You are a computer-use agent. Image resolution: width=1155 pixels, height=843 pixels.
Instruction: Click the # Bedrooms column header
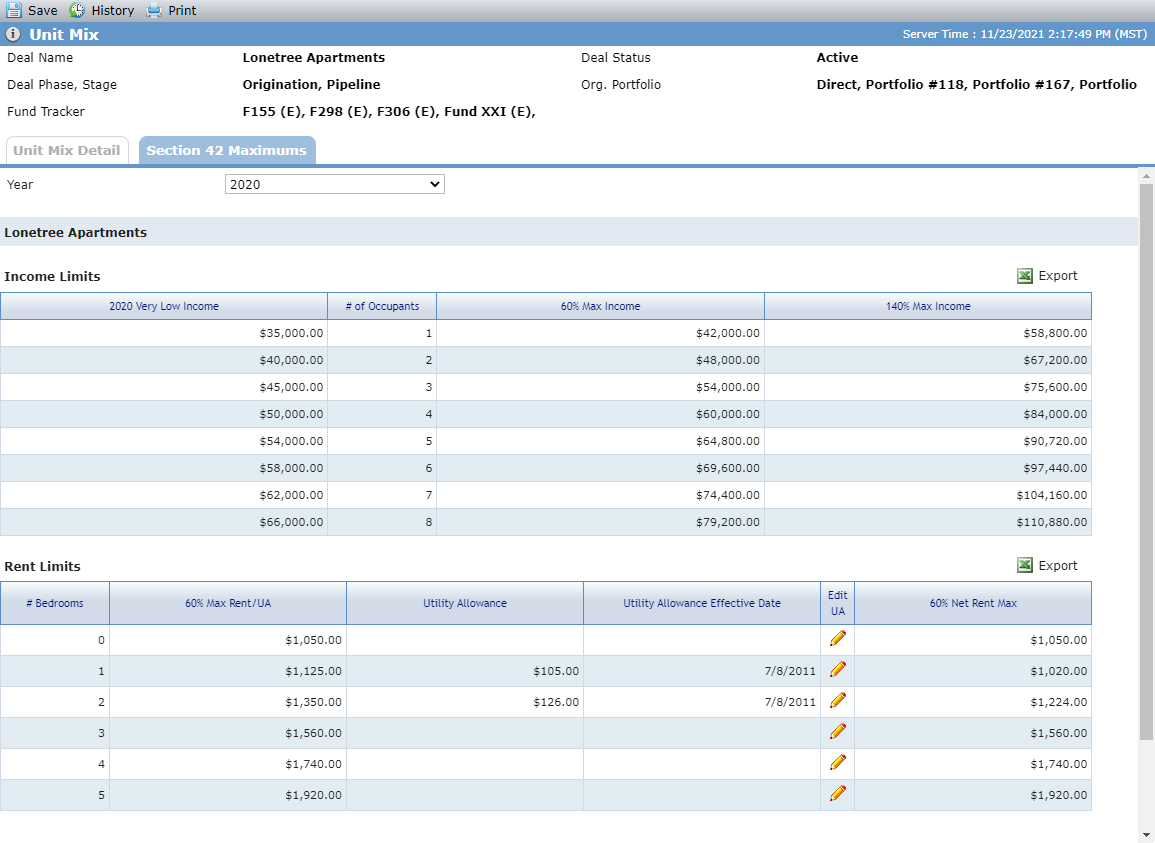pos(55,603)
